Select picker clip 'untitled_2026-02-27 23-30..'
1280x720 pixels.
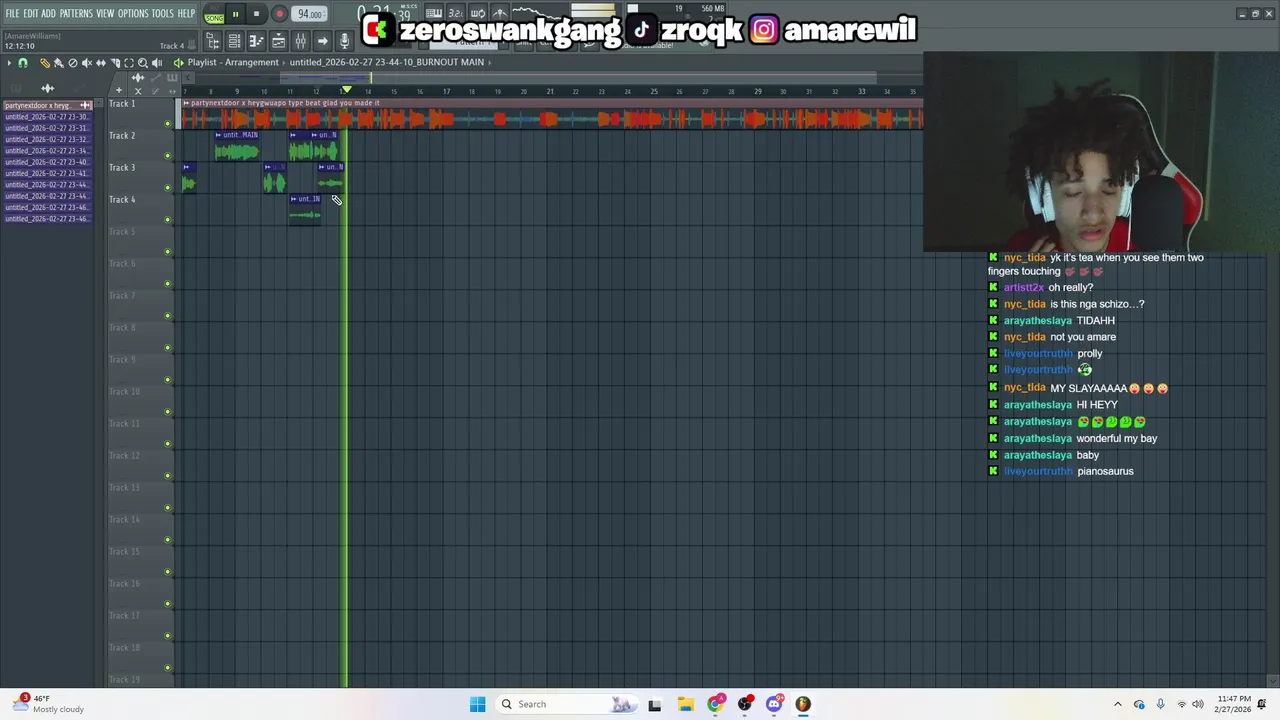point(48,117)
